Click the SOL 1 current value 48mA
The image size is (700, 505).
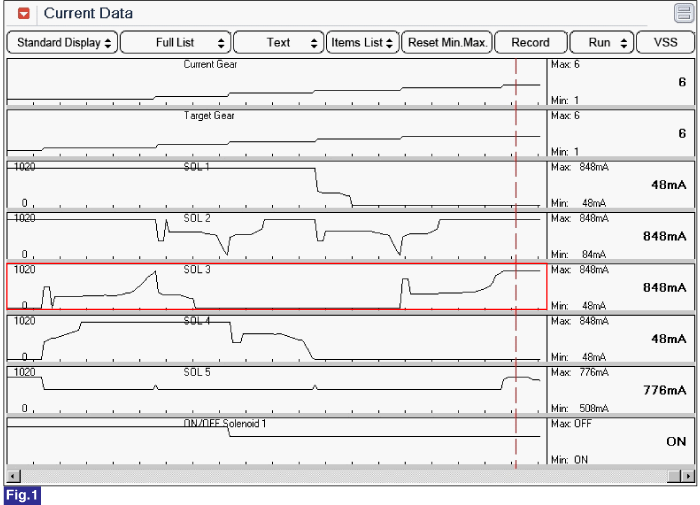coord(668,185)
